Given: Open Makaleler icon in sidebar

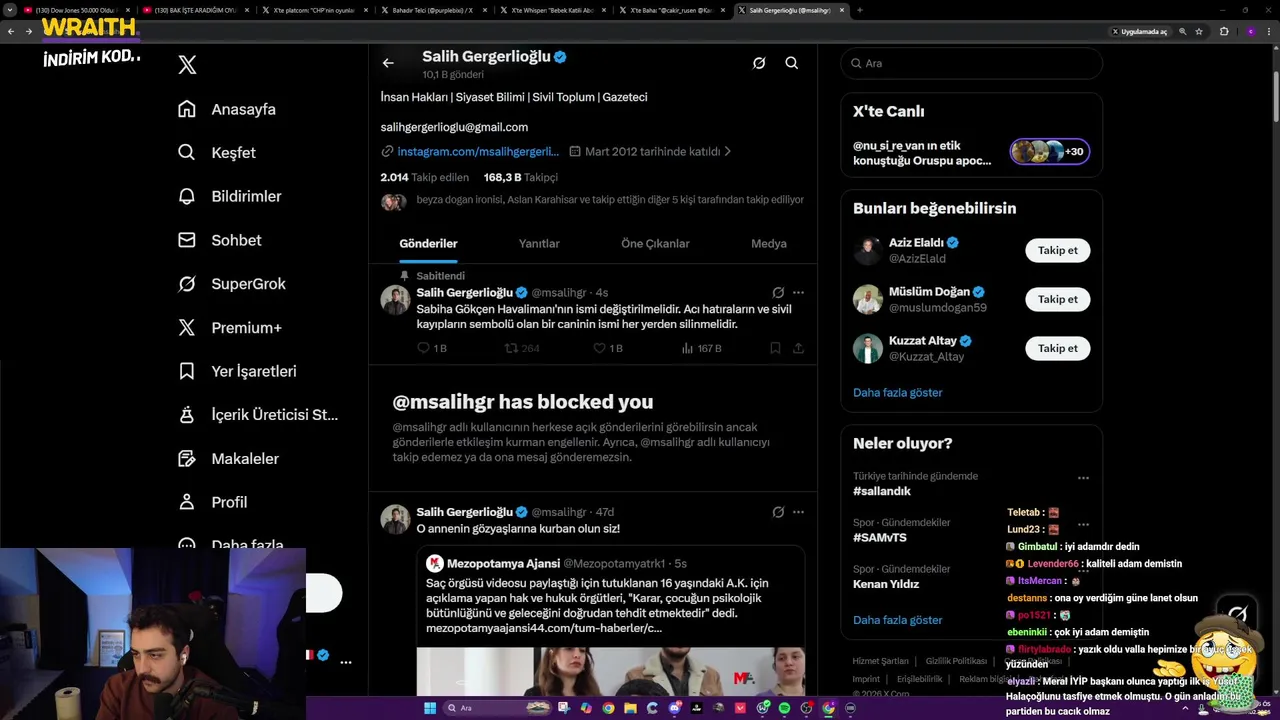Looking at the screenshot, I should 187,458.
